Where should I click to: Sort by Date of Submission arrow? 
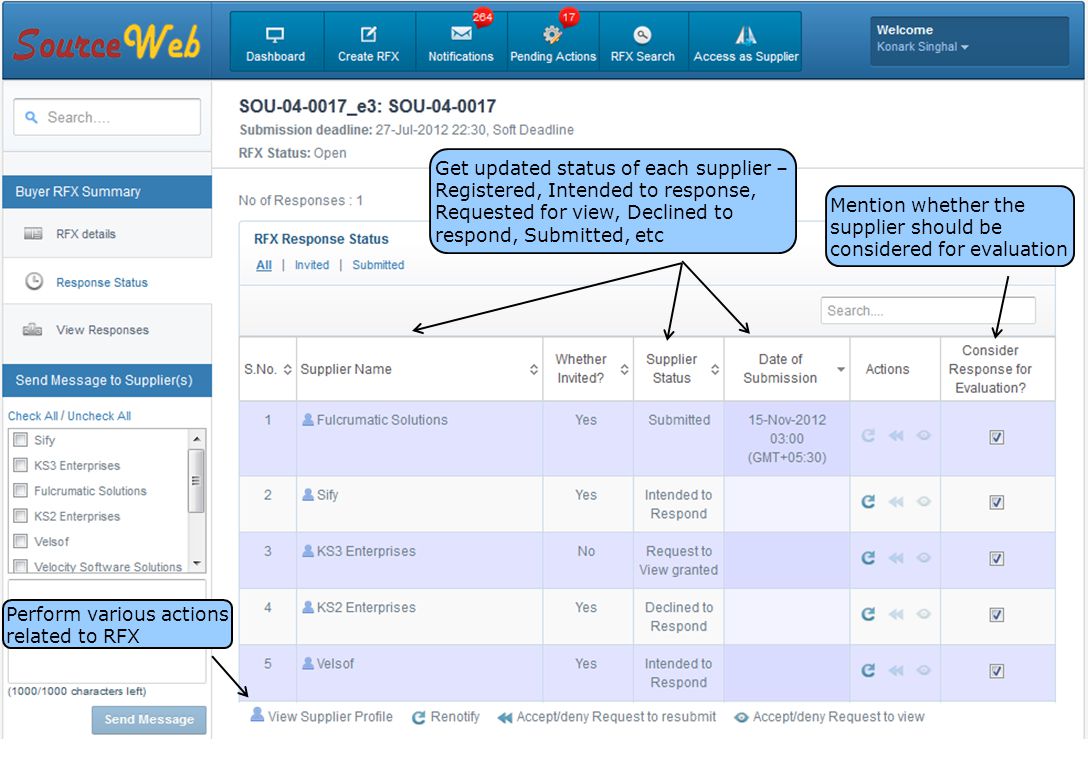click(840, 369)
